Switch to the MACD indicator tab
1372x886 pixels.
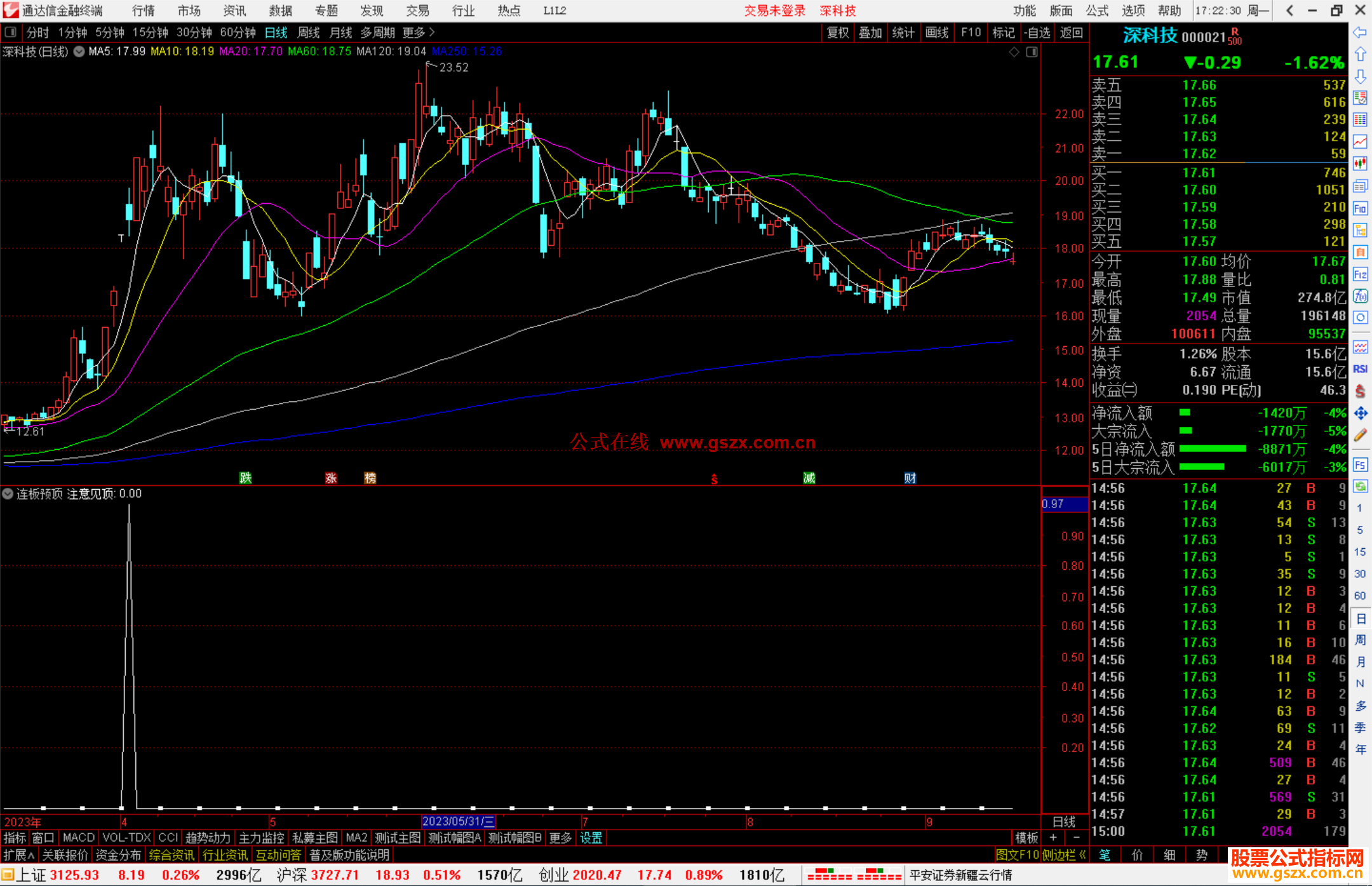[x=79, y=838]
